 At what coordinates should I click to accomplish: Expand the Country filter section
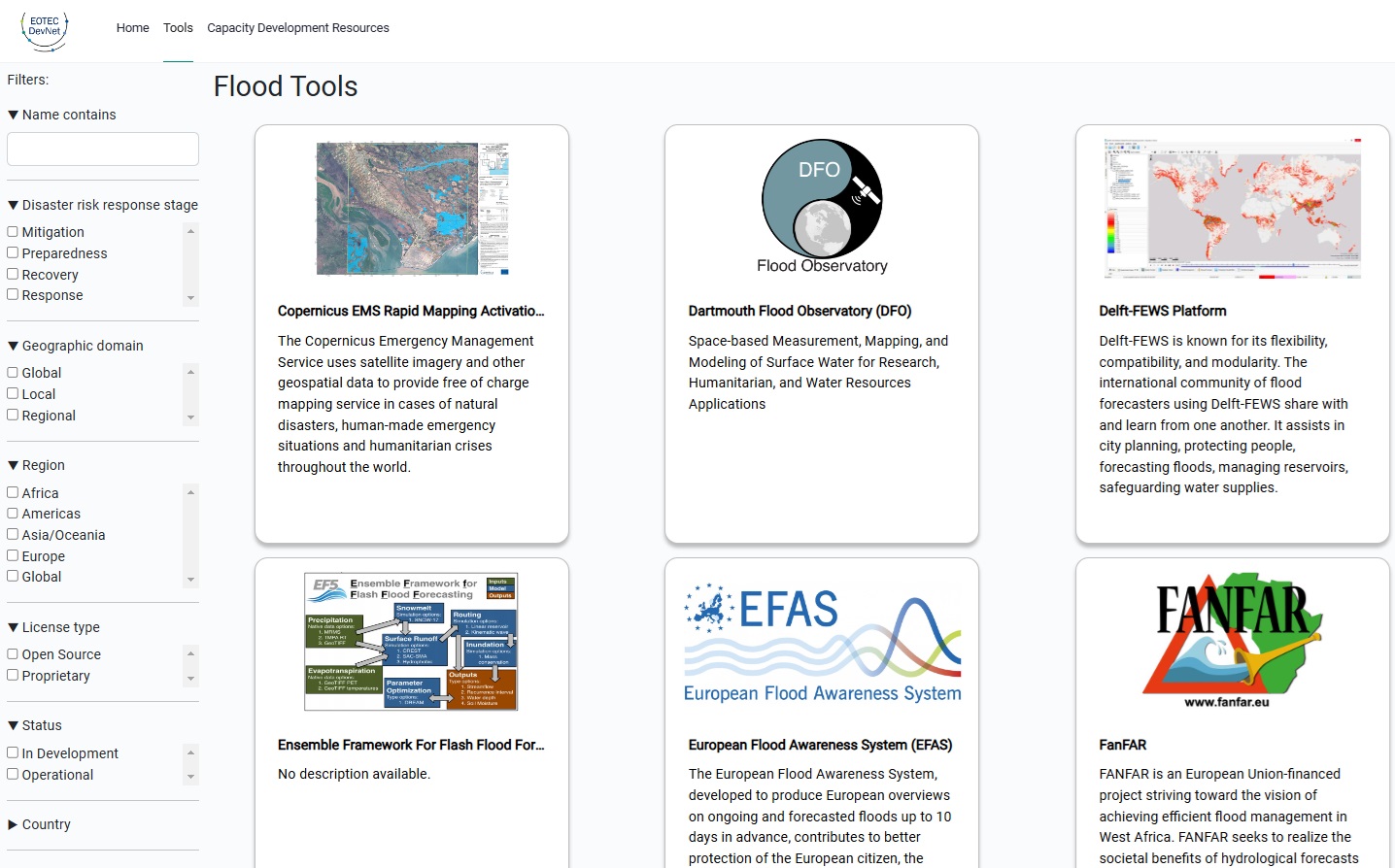[13, 824]
